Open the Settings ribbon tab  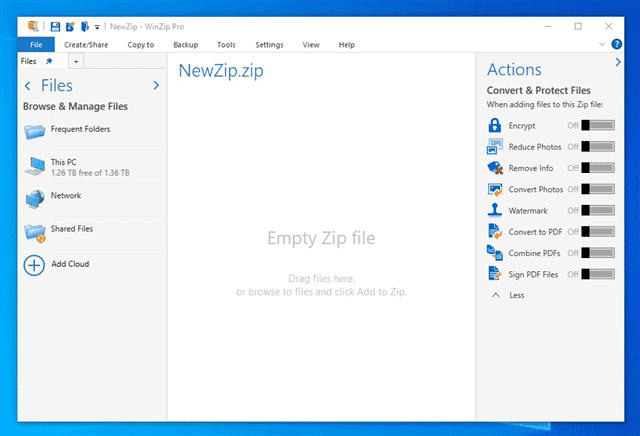(269, 45)
